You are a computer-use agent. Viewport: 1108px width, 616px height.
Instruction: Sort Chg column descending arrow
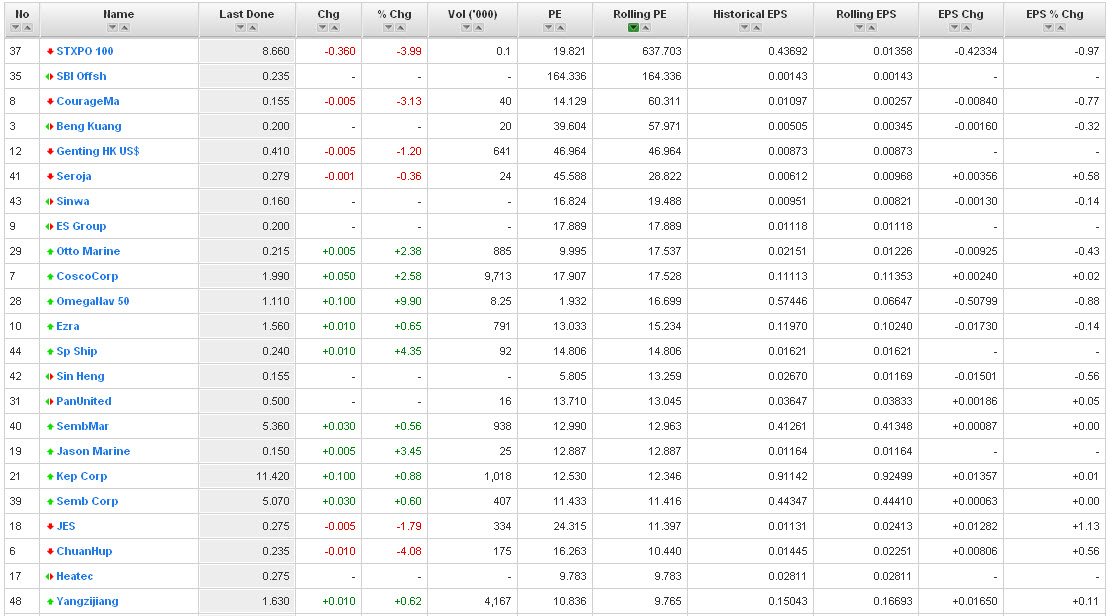tap(322, 28)
